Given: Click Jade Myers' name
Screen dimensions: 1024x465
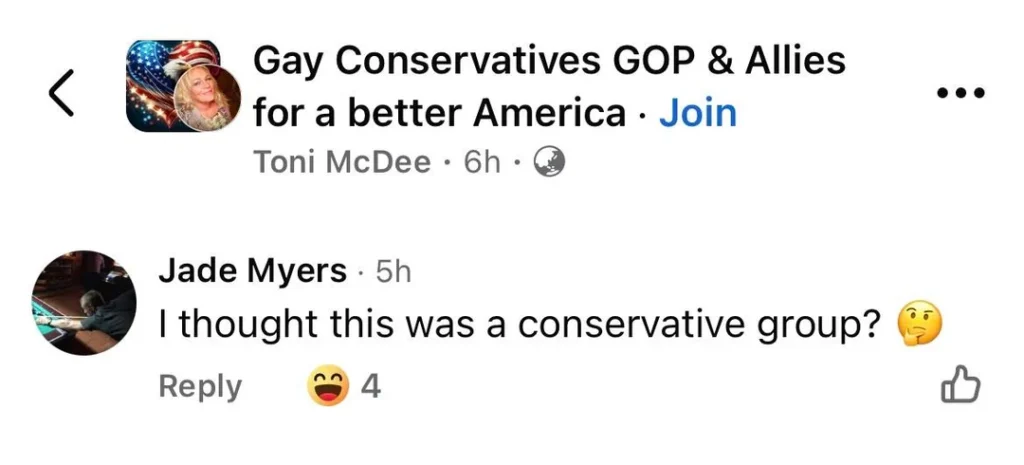Looking at the screenshot, I should tap(253, 271).
